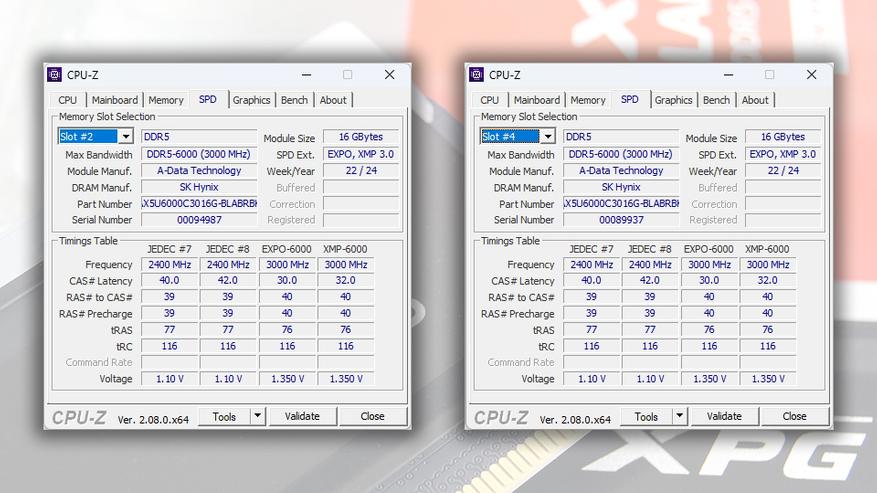Select the SPD tab in the right CPU-Z window

[629, 99]
